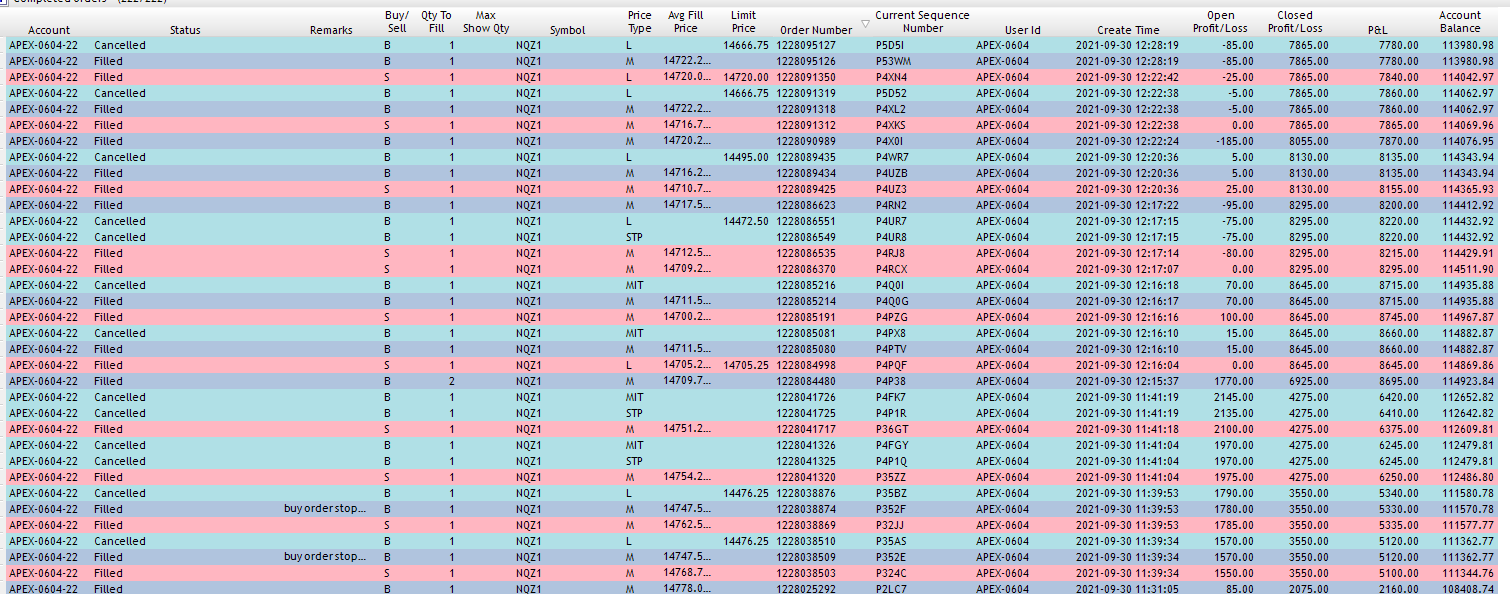
Task: Select limit price 14705.25
Action: [x=746, y=365]
